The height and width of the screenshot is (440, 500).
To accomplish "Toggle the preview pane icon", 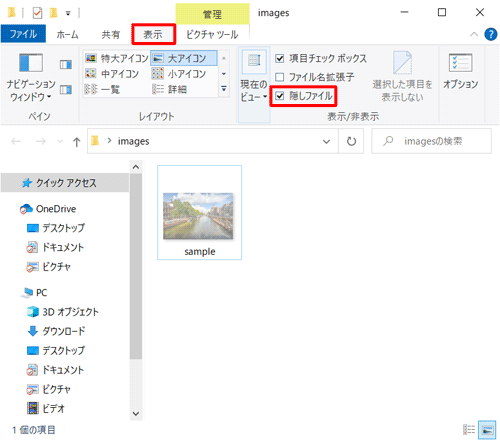I will (x=66, y=64).
